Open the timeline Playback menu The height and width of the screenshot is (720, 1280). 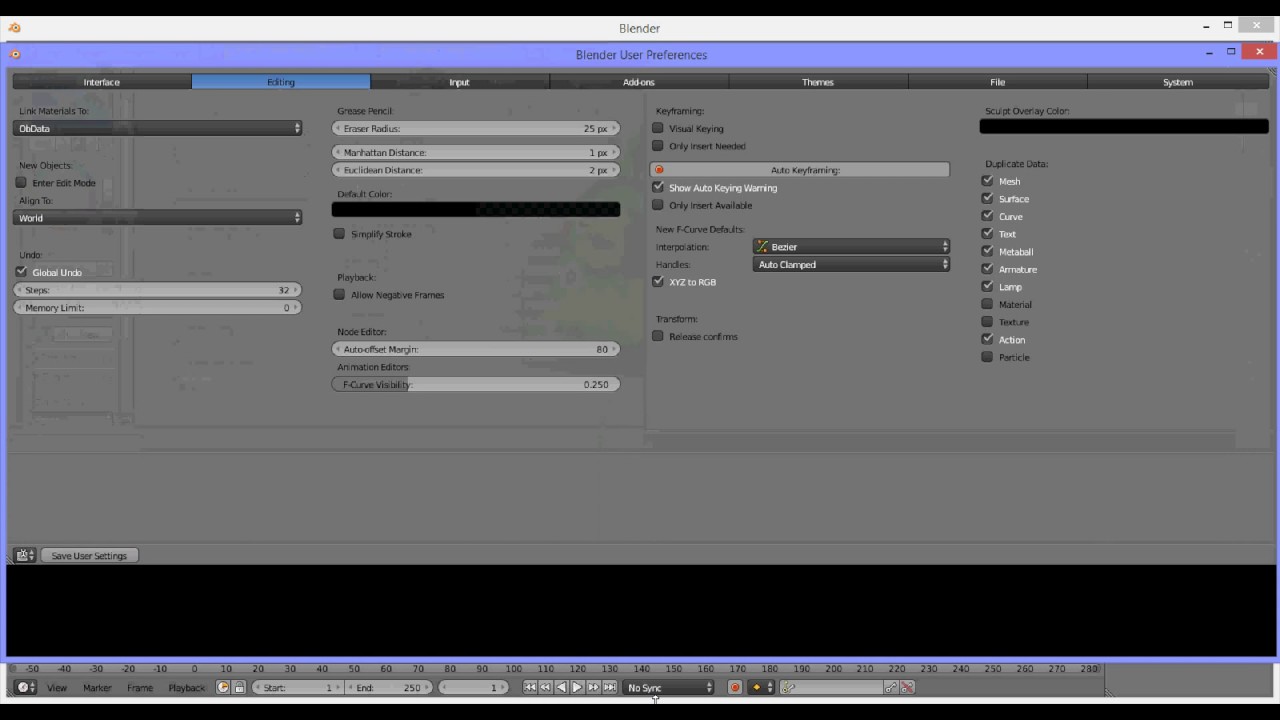[186, 688]
